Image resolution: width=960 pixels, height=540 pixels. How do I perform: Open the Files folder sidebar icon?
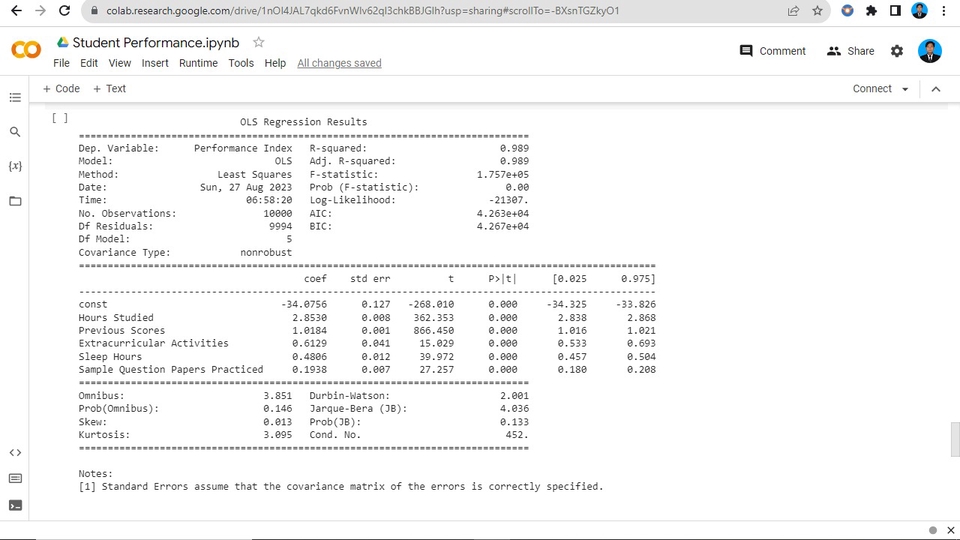[x=15, y=201]
